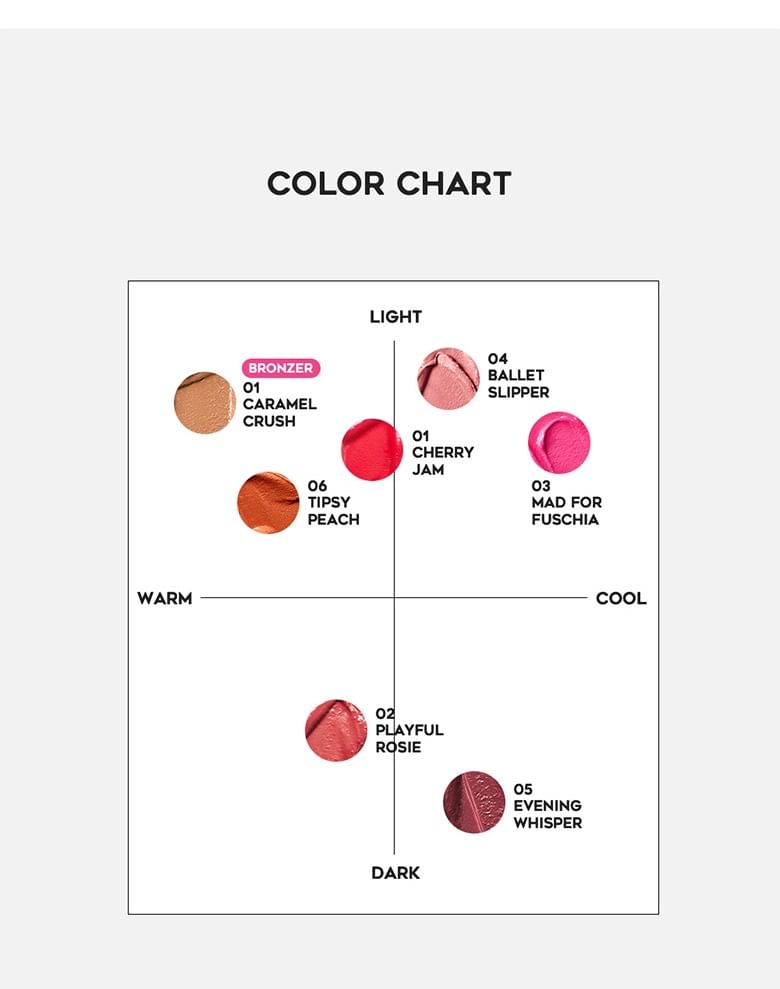
Task: Click the DARK axis label
Action: [x=396, y=873]
